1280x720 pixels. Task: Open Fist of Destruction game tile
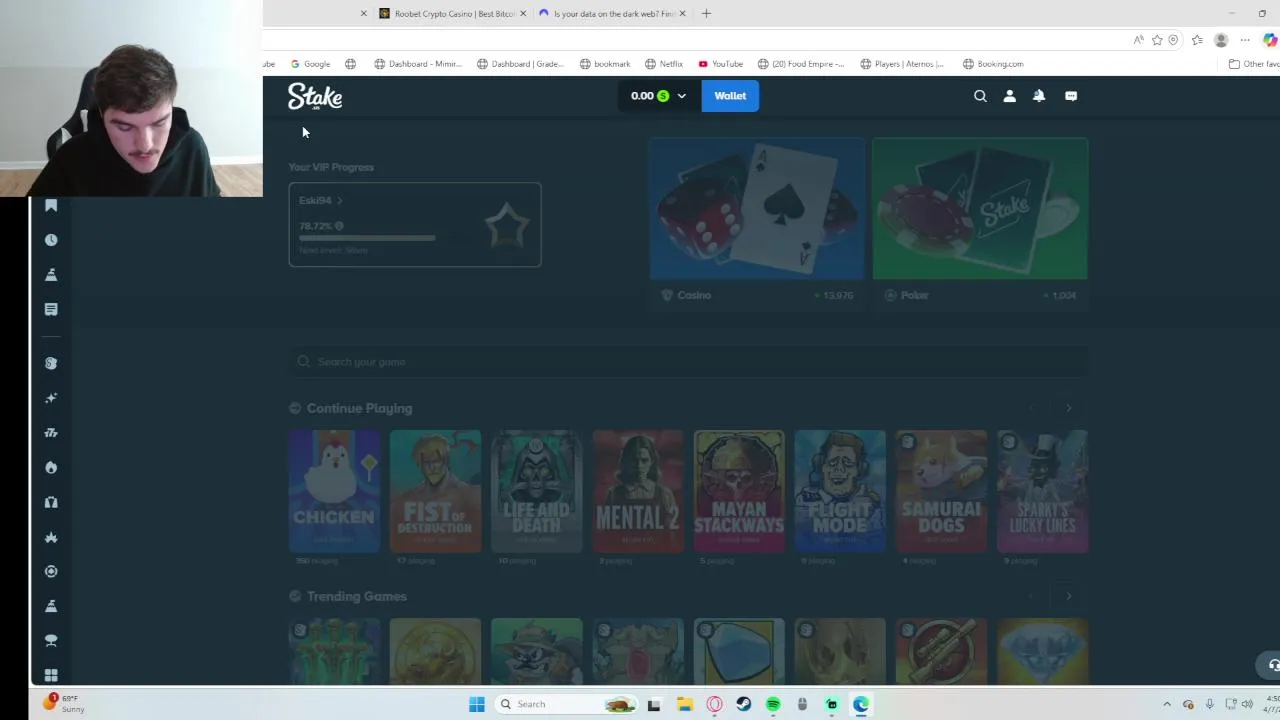click(435, 491)
